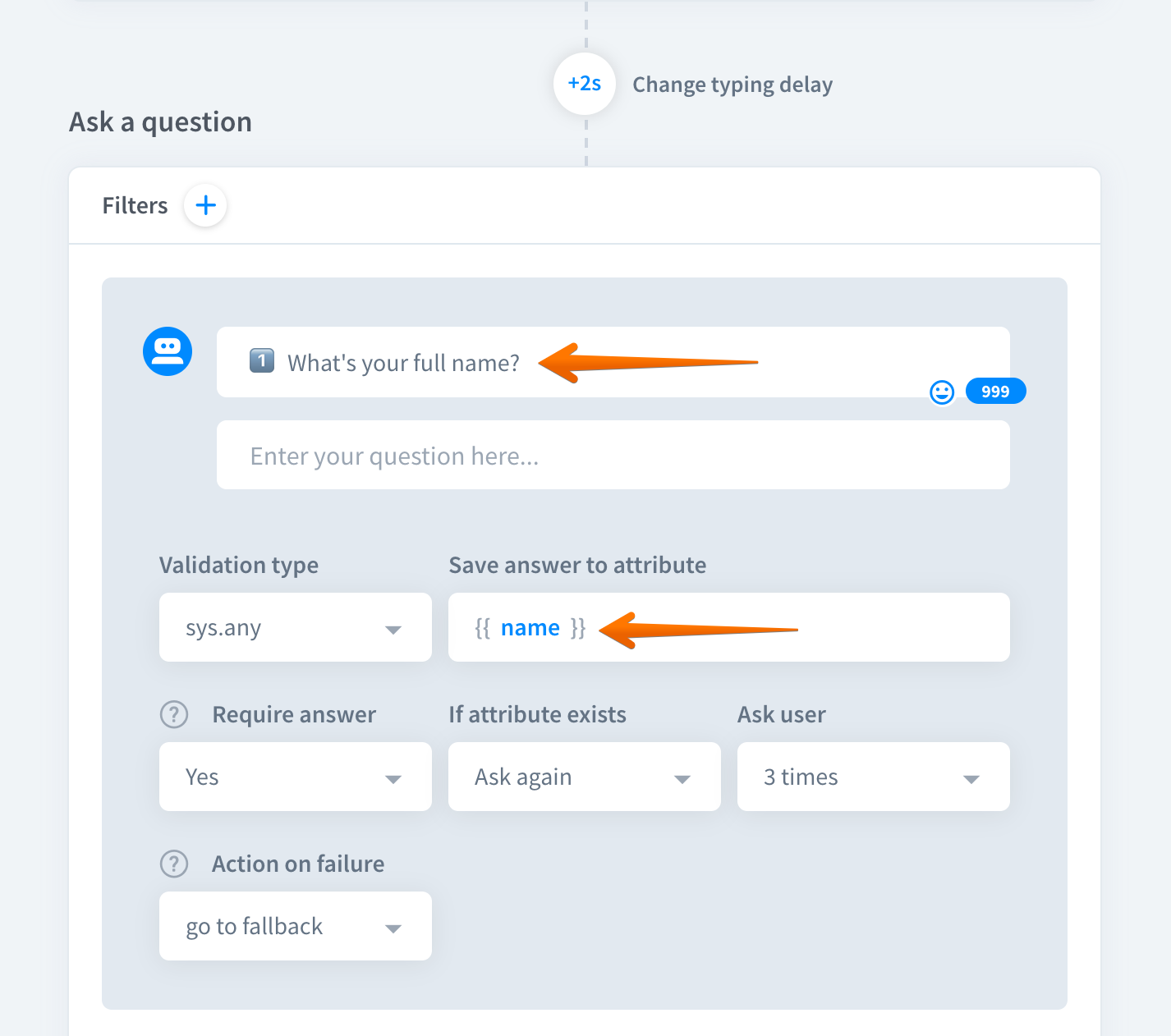Click the Ask a question heading

tap(161, 122)
